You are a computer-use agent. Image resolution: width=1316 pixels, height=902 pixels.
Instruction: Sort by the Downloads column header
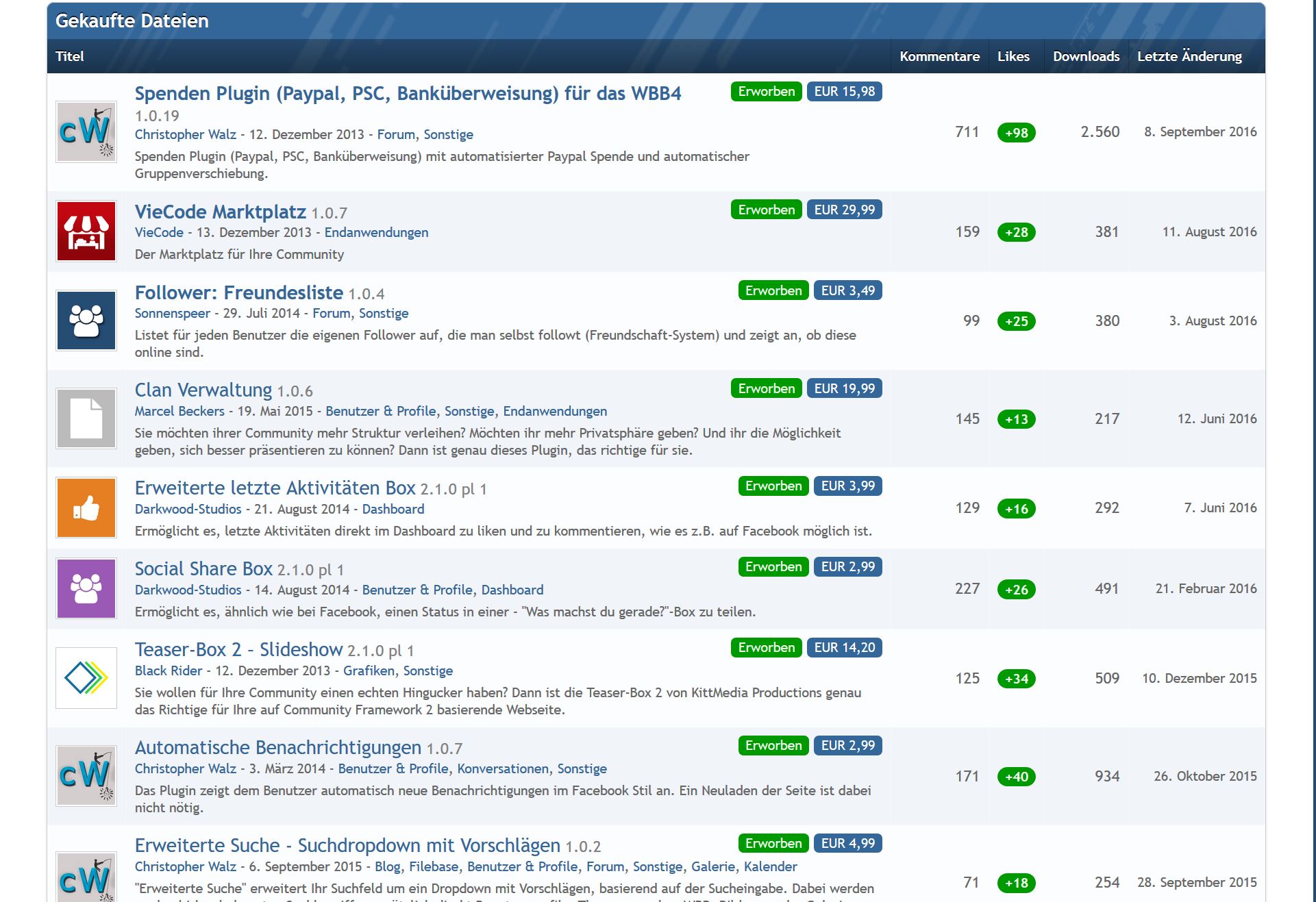click(1086, 56)
